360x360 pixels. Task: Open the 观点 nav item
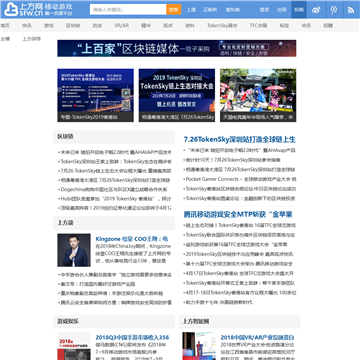point(168,25)
